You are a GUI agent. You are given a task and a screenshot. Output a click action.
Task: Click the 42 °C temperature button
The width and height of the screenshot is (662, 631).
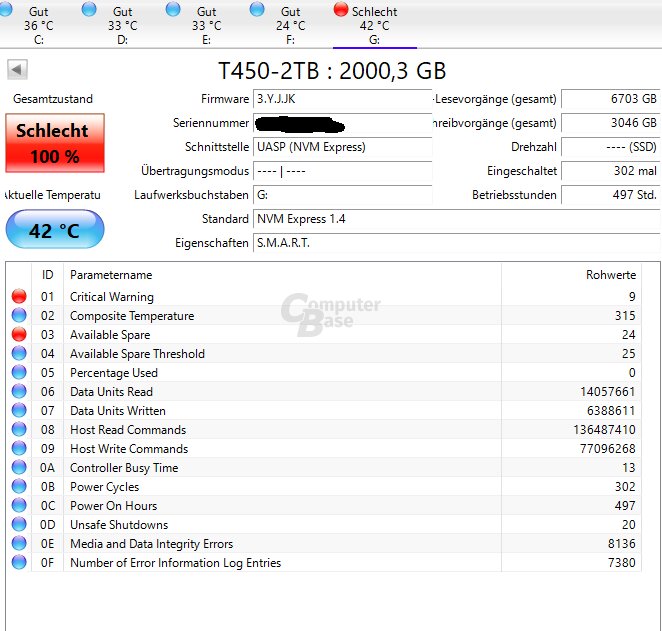[55, 230]
